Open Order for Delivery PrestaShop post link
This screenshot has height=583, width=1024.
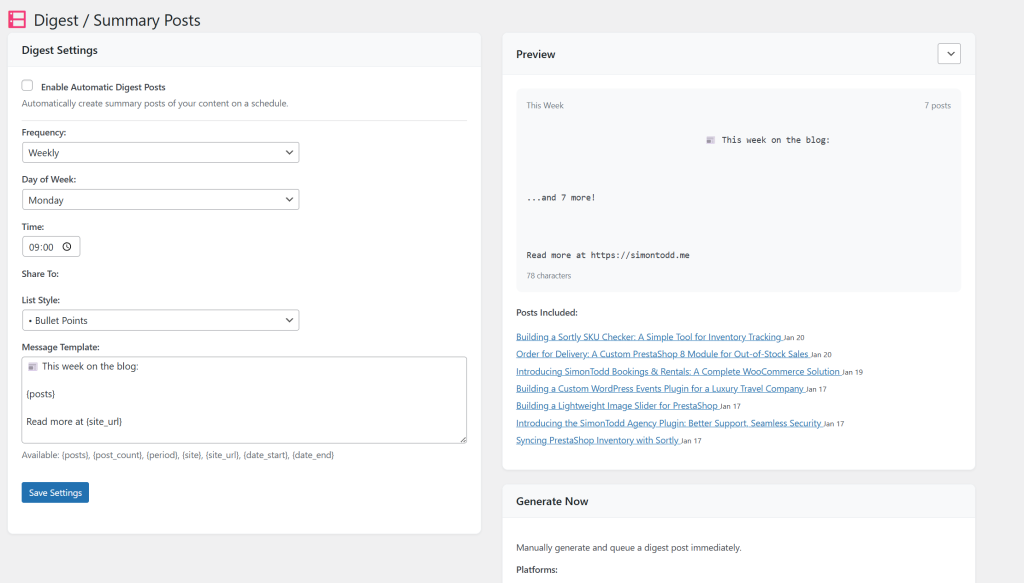[662, 354]
